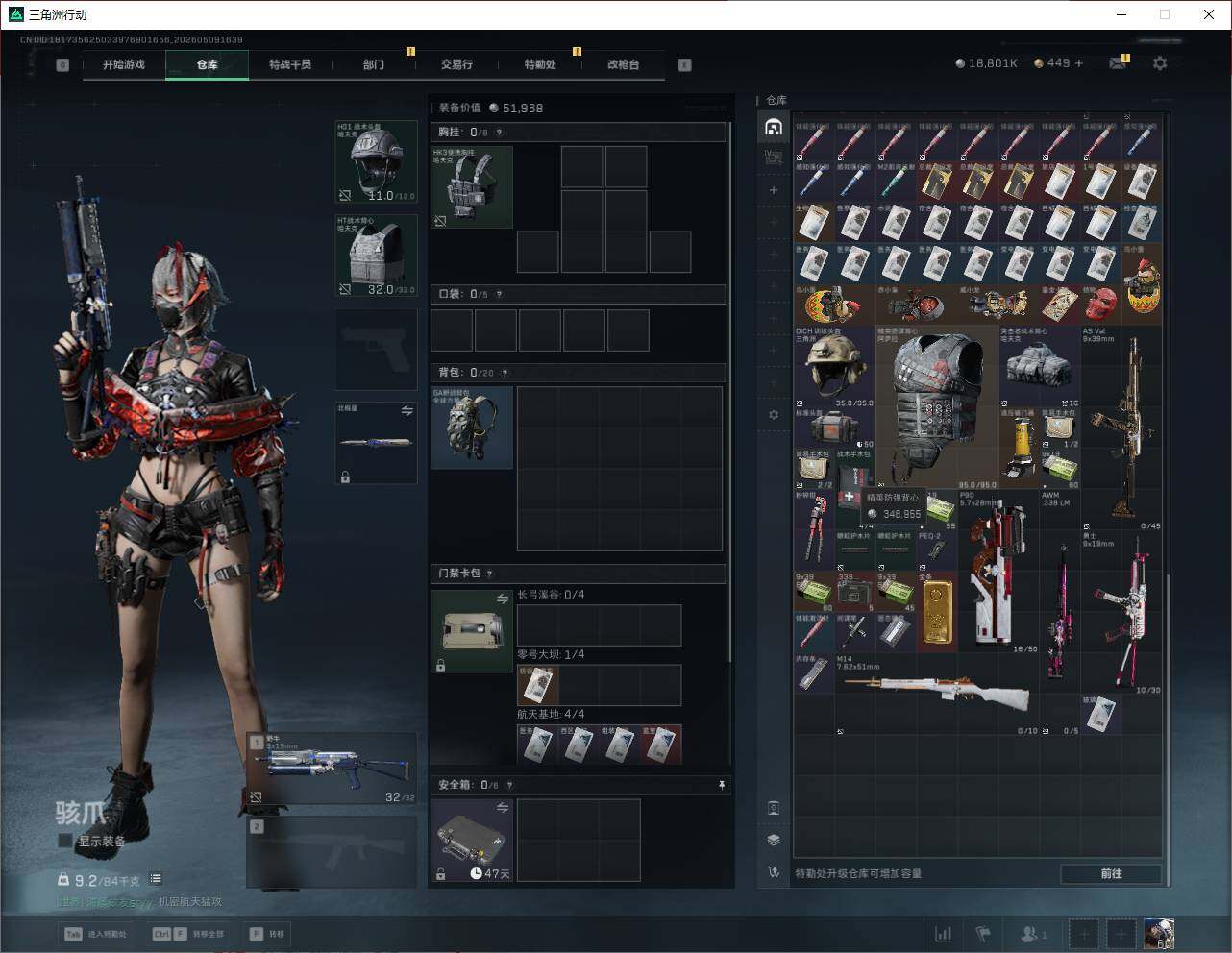
Task: Click the F 转移 button
Action: pyautogui.click(x=266, y=934)
